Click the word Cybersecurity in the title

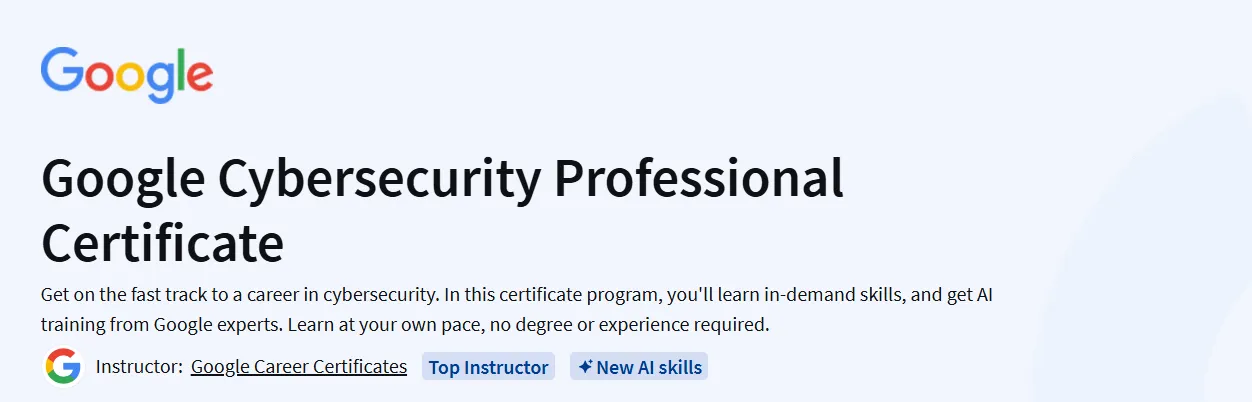pyautogui.click(x=381, y=182)
